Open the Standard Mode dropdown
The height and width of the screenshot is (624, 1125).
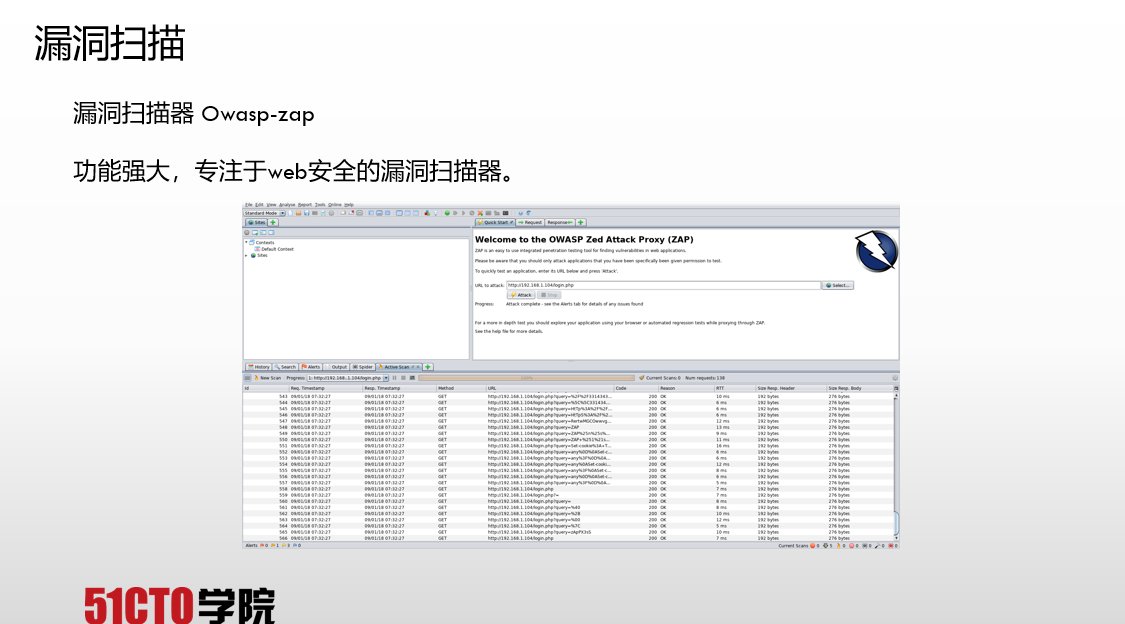coord(265,213)
